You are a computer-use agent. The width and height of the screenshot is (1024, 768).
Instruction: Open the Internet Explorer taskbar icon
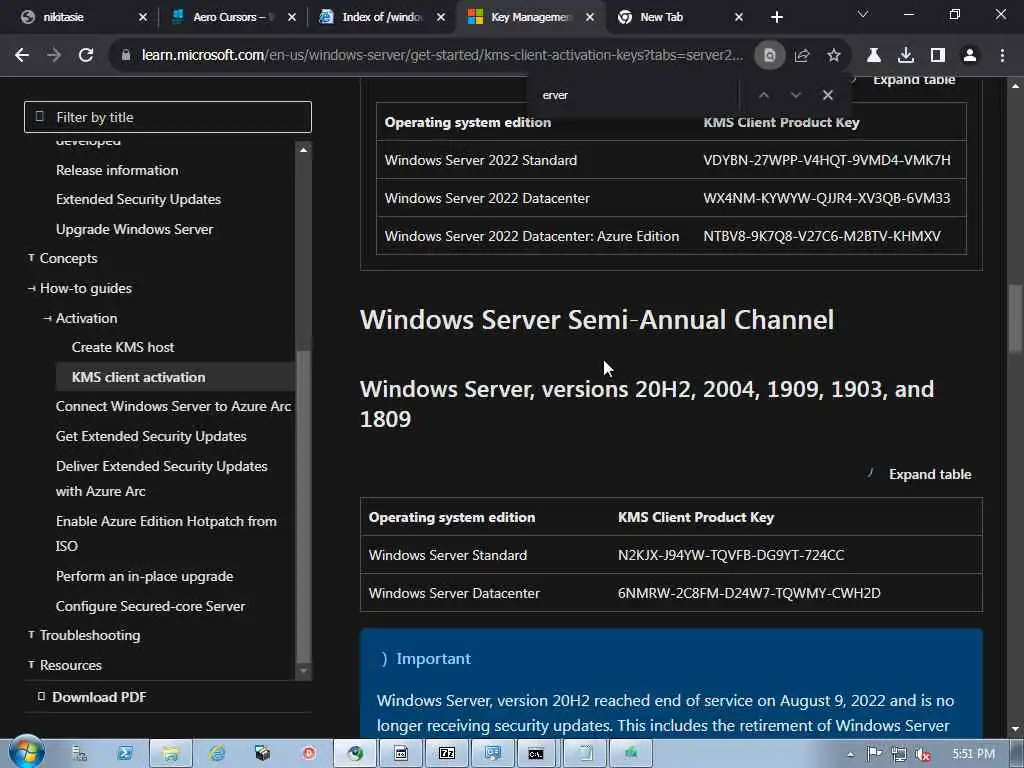tap(217, 754)
